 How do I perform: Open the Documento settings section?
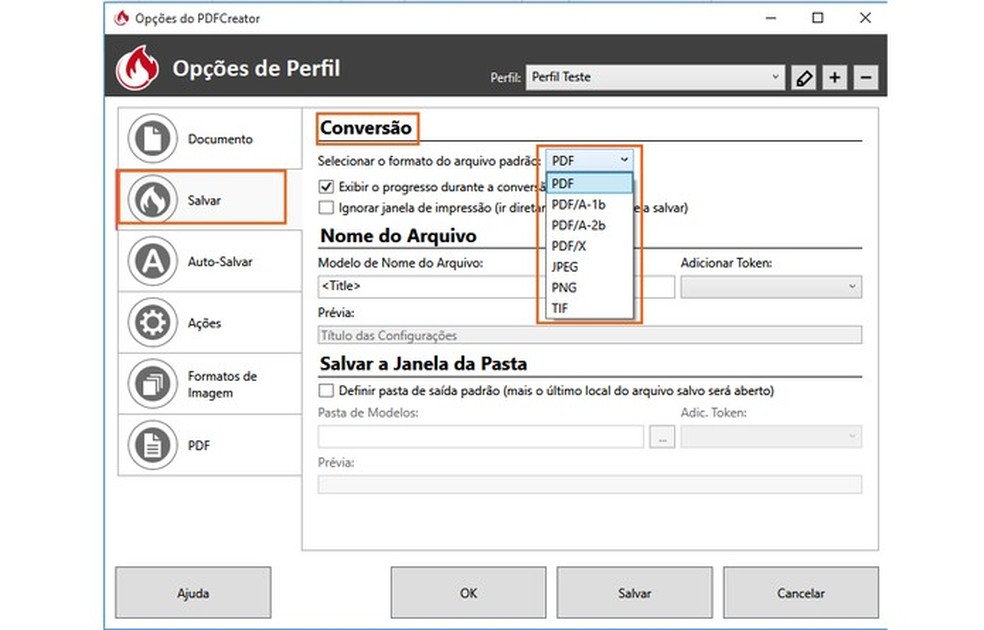coord(152,138)
